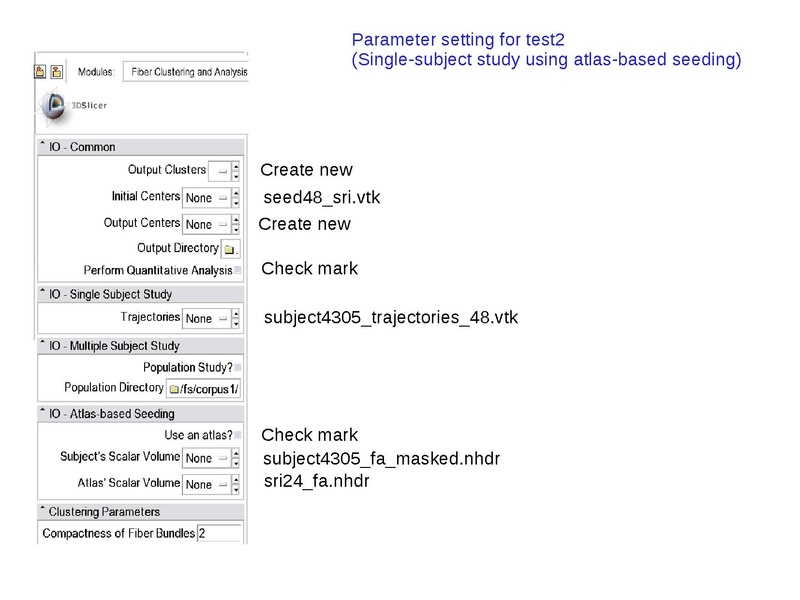Click the up arrow beside Output Clusters
The width and height of the screenshot is (800, 600).
(x=236, y=168)
